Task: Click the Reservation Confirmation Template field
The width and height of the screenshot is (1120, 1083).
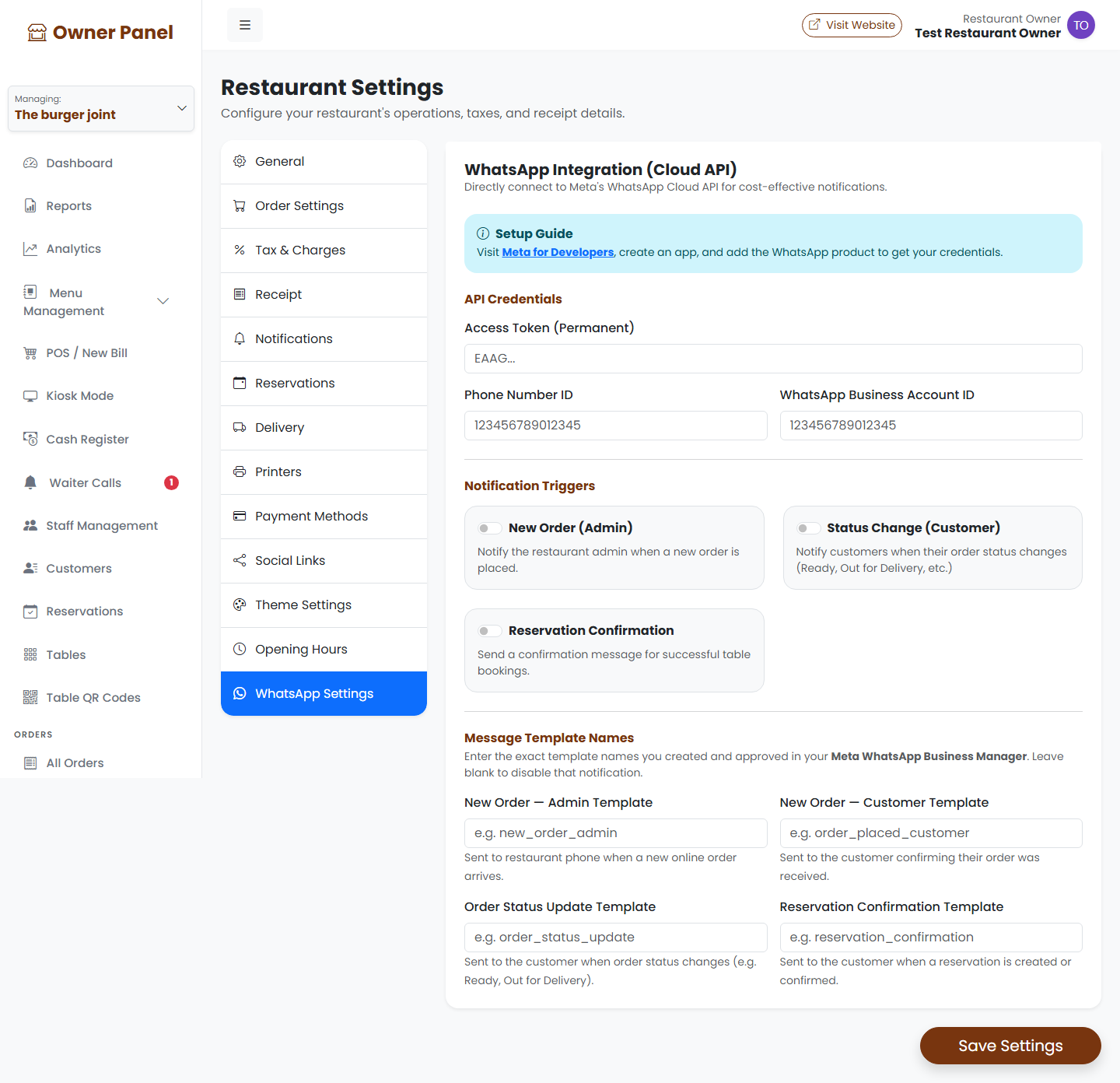Action: tap(931, 938)
